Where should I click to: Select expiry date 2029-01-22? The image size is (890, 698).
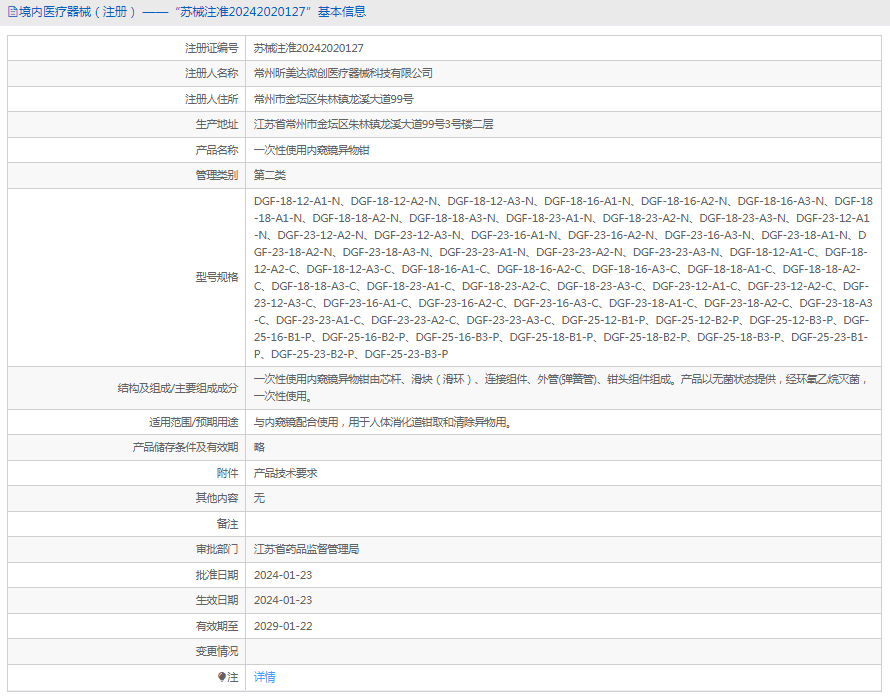coord(283,626)
